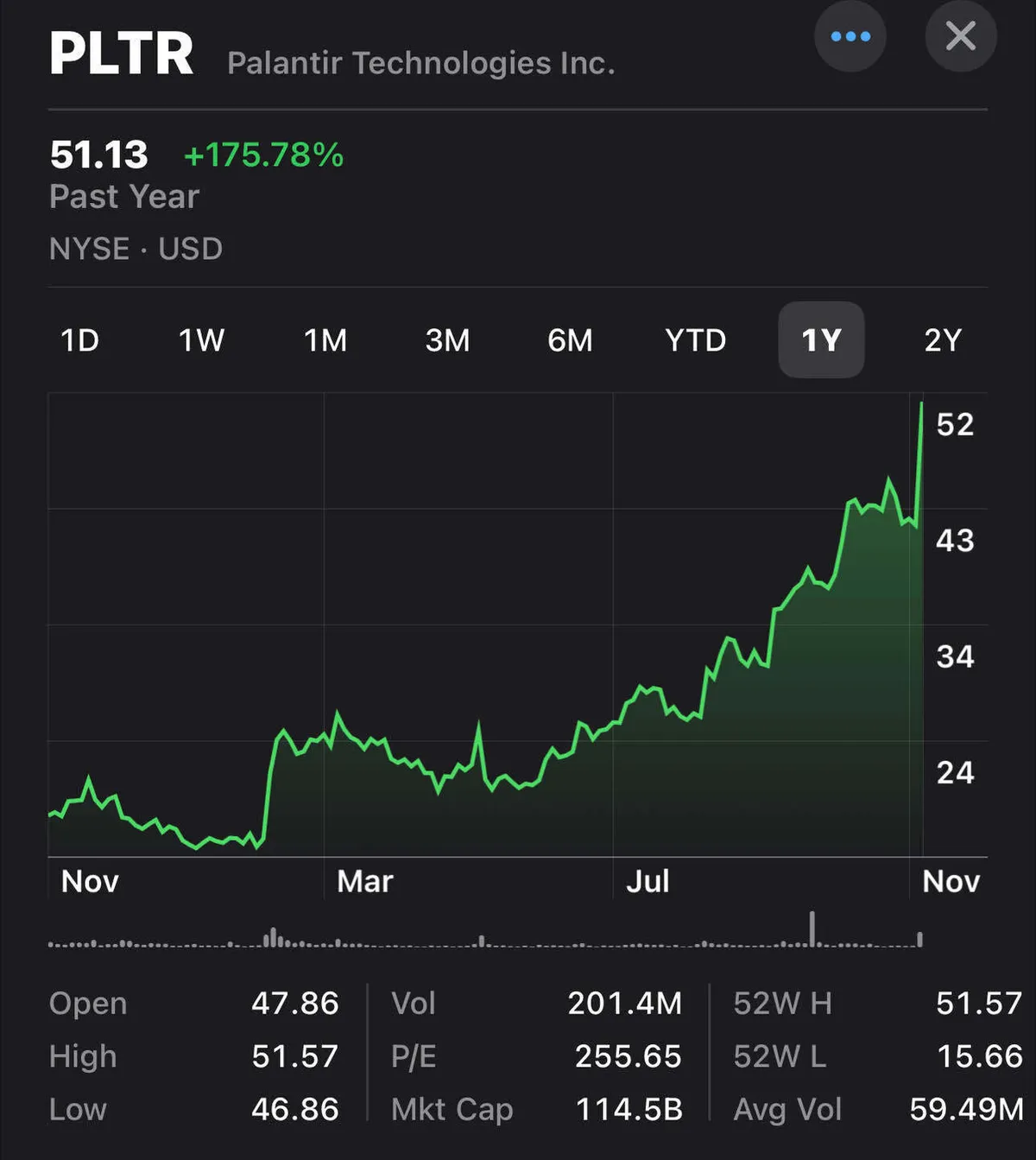Tap the Mar label on chart axis

pyautogui.click(x=365, y=882)
